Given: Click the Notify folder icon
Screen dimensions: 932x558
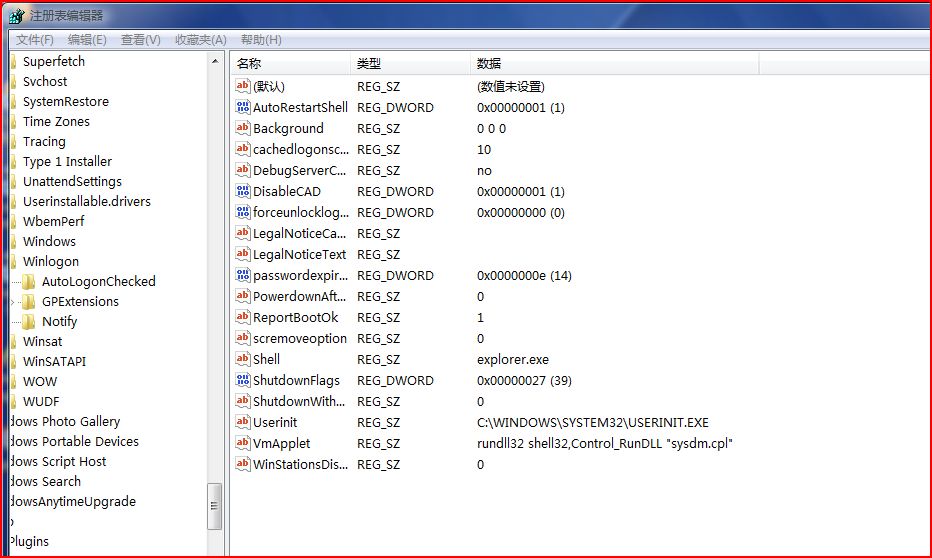Looking at the screenshot, I should coord(29,321).
